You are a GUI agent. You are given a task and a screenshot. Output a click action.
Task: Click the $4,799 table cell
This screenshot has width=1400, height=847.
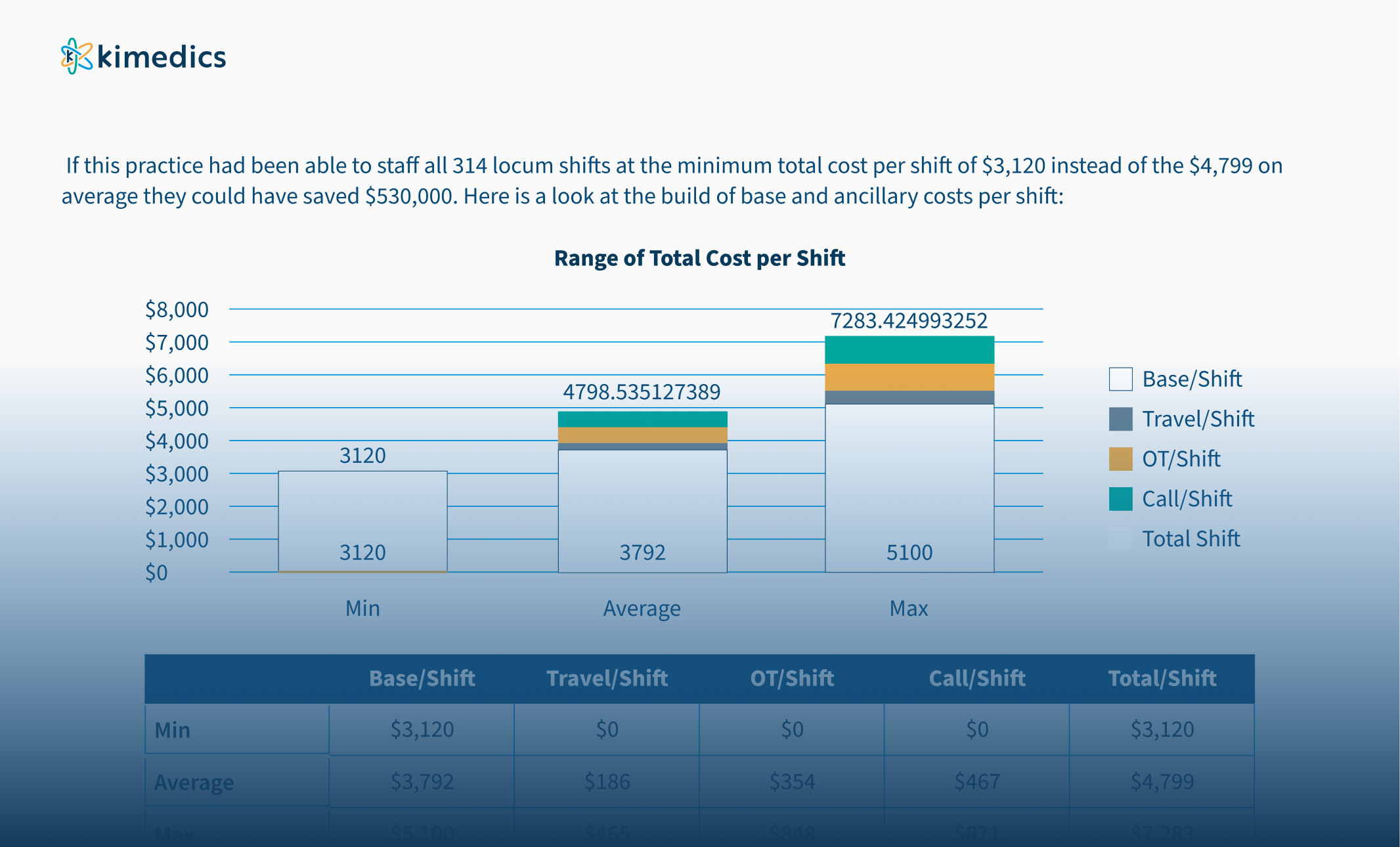click(1162, 782)
